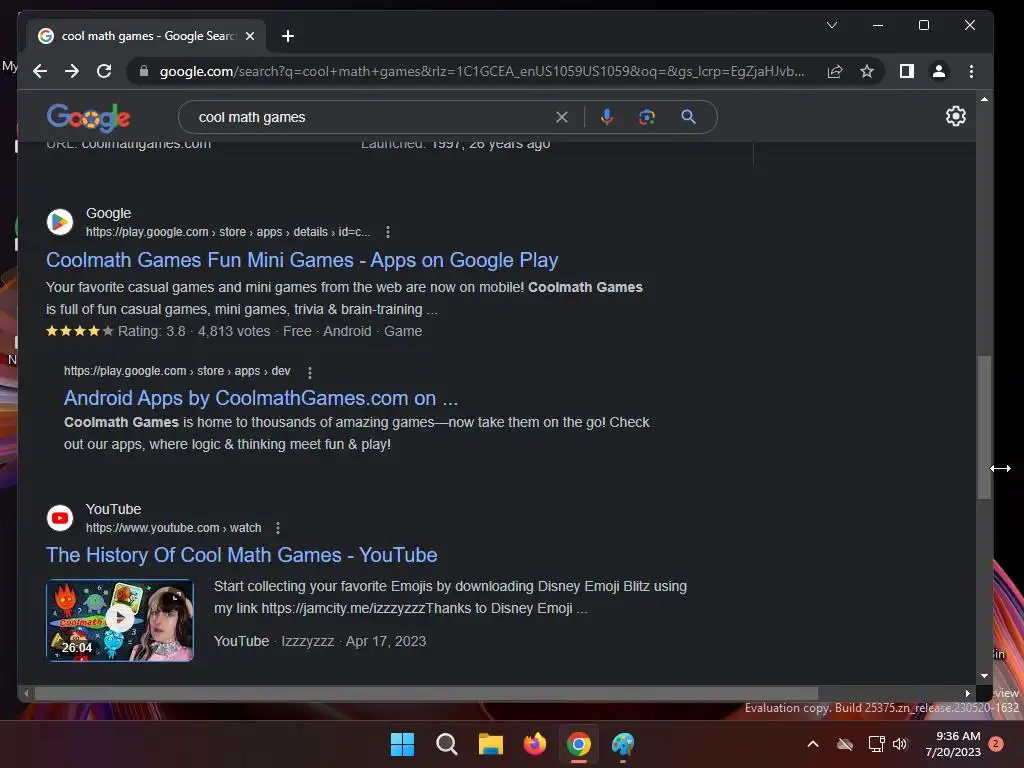Open Chrome profile menu
Image resolution: width=1024 pixels, height=768 pixels.
click(x=938, y=71)
